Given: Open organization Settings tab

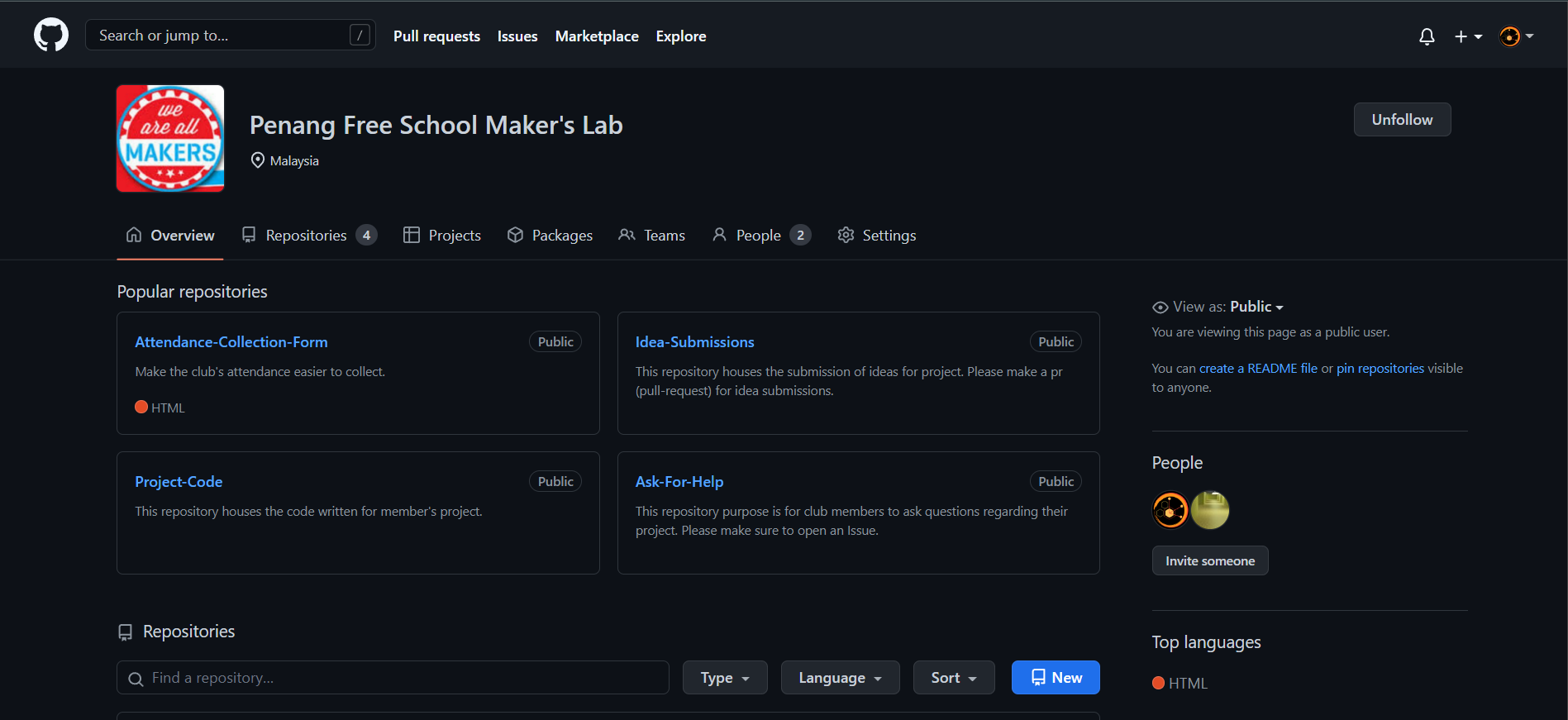Looking at the screenshot, I should 877,236.
